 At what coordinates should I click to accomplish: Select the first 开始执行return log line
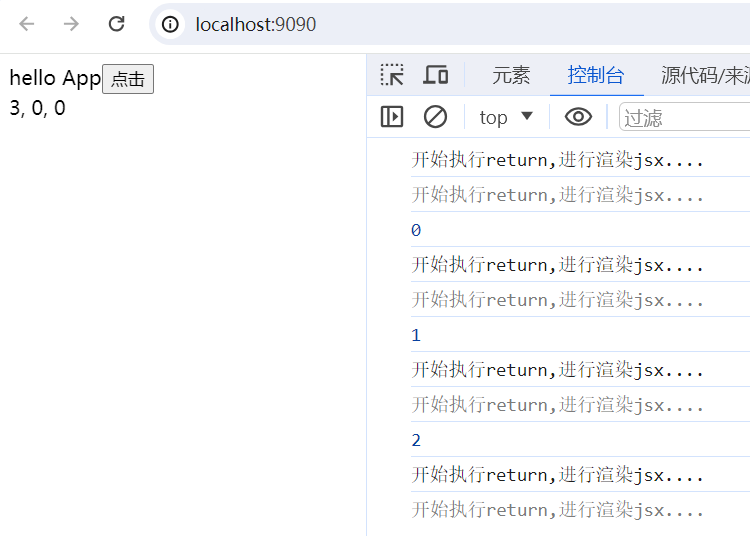[x=557, y=160]
